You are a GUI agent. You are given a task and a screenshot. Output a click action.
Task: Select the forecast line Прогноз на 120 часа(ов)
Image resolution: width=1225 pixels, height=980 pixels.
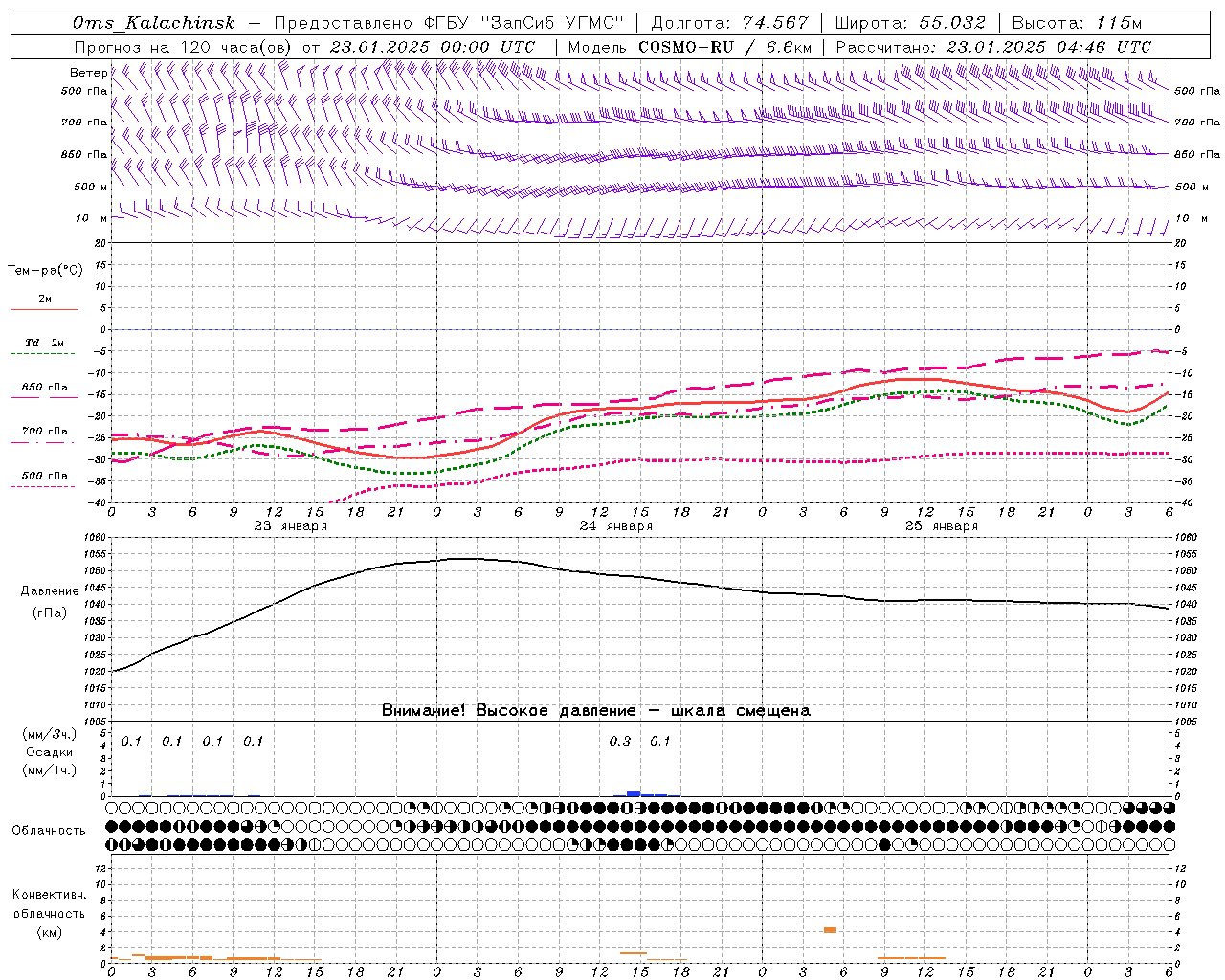[185, 47]
